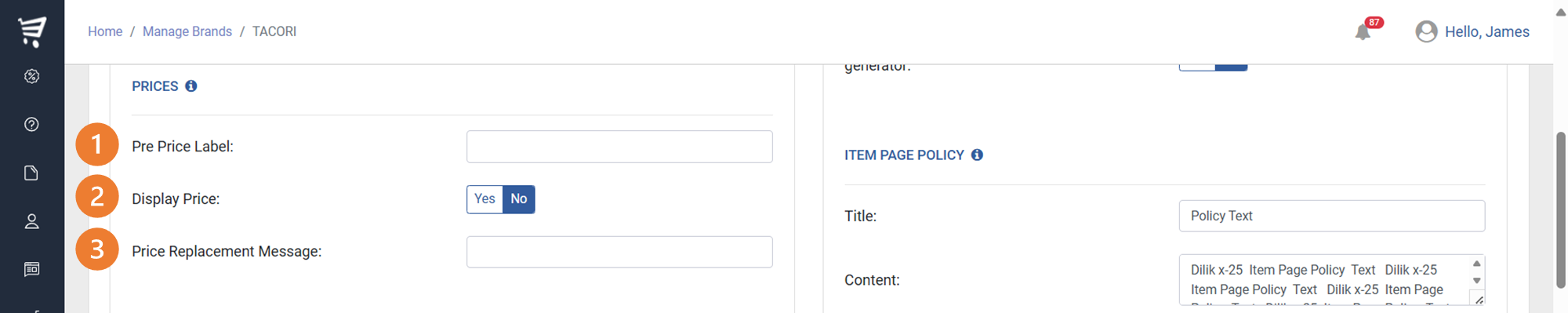
Task: Set Display Price to Yes
Action: click(485, 199)
